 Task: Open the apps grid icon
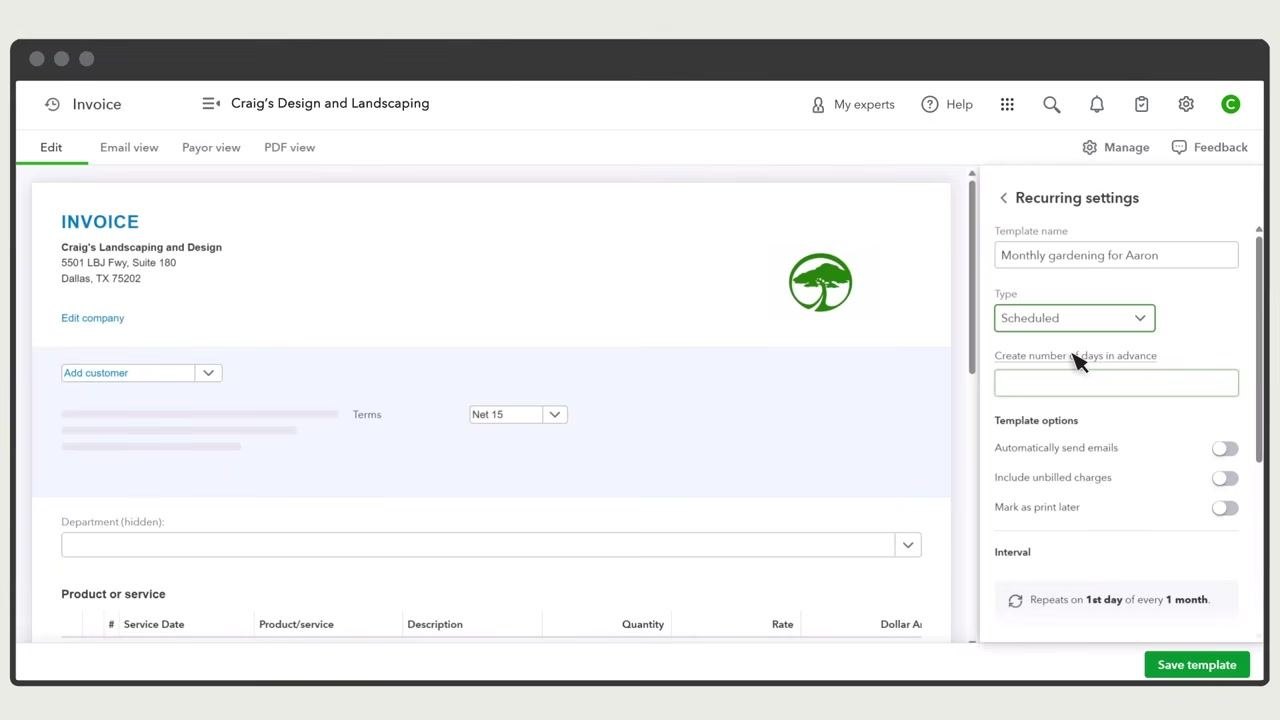1007,104
